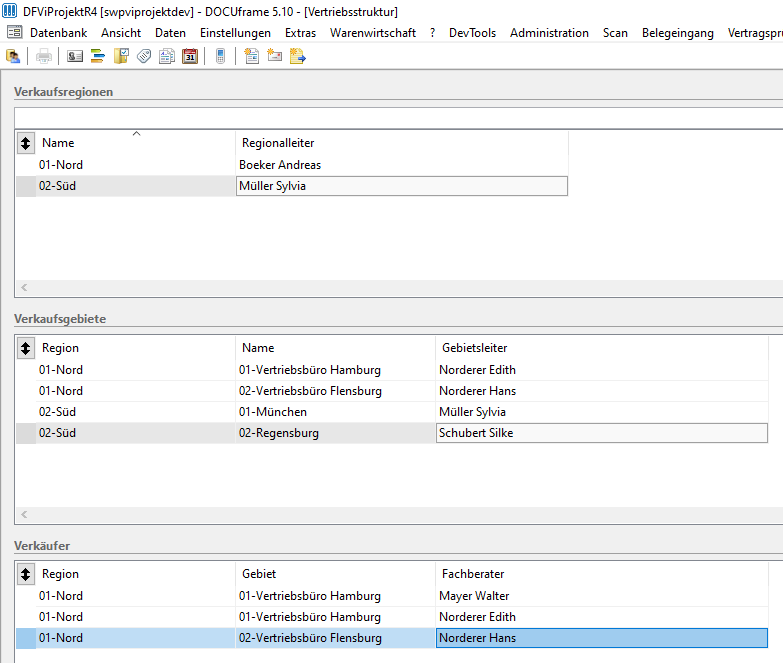Click left scroll arrow under Verkaufsregionen table

tap(24, 287)
